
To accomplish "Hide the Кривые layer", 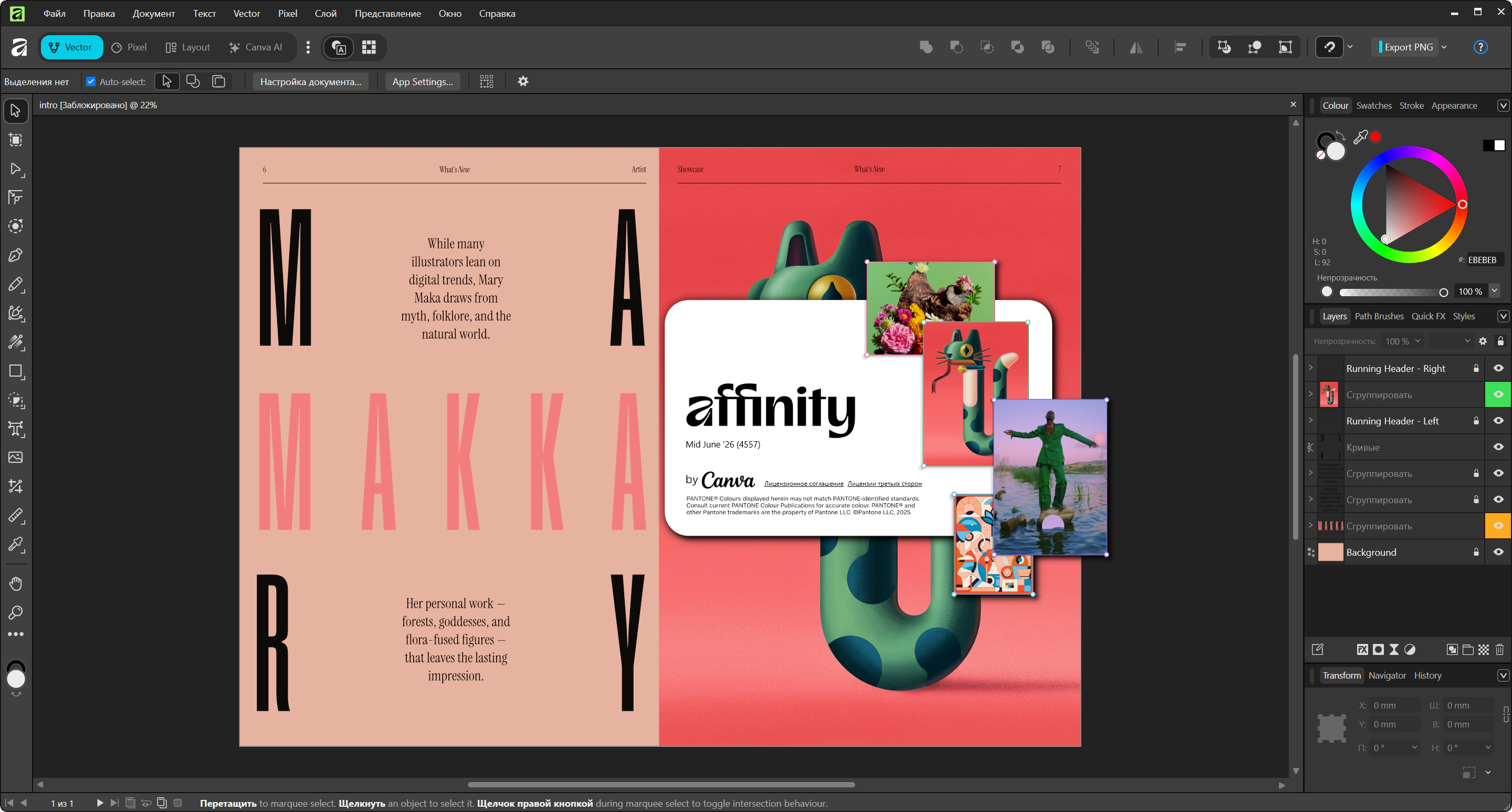I will pyautogui.click(x=1498, y=447).
